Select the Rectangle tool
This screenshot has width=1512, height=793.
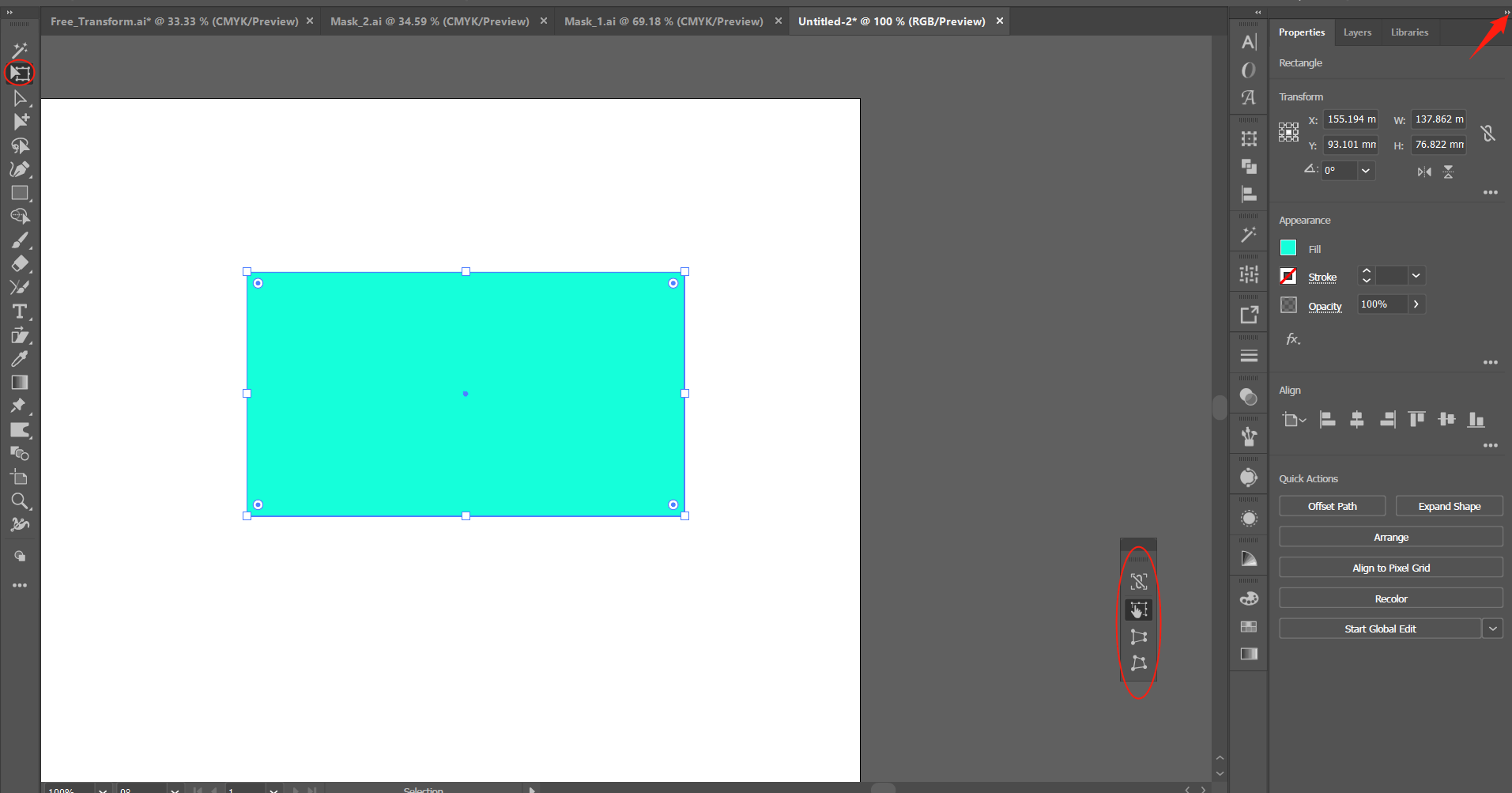pos(20,193)
